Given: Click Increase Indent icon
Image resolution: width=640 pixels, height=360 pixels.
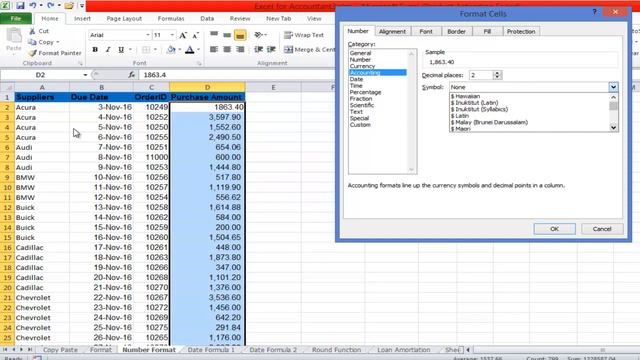Looking at the screenshot, I should coord(271,49).
